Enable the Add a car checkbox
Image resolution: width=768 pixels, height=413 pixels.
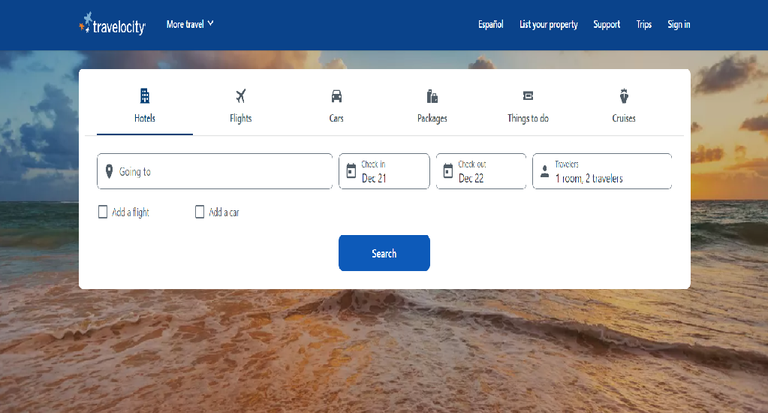(199, 212)
